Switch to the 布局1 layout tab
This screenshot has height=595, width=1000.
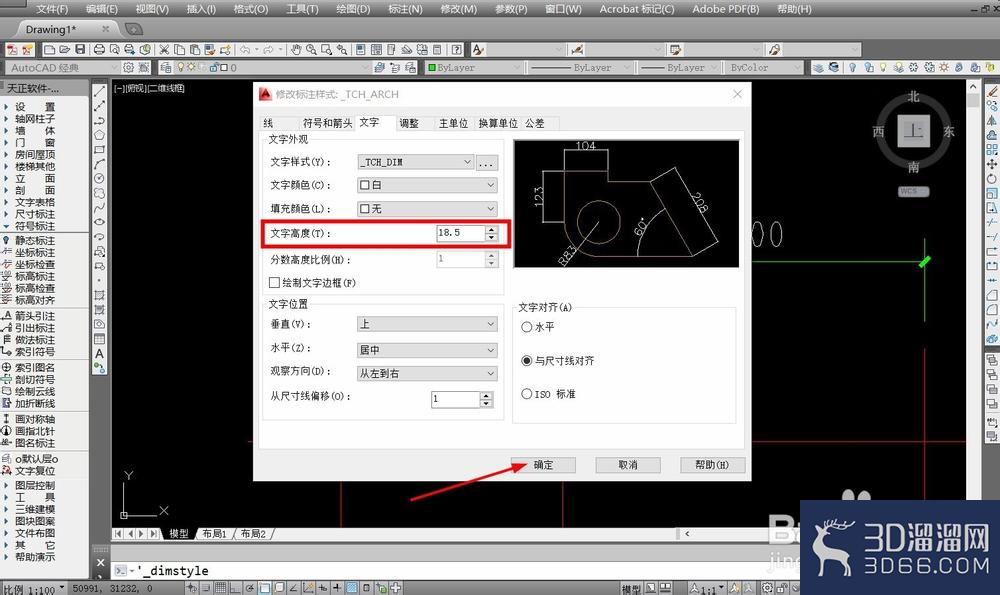[214, 533]
